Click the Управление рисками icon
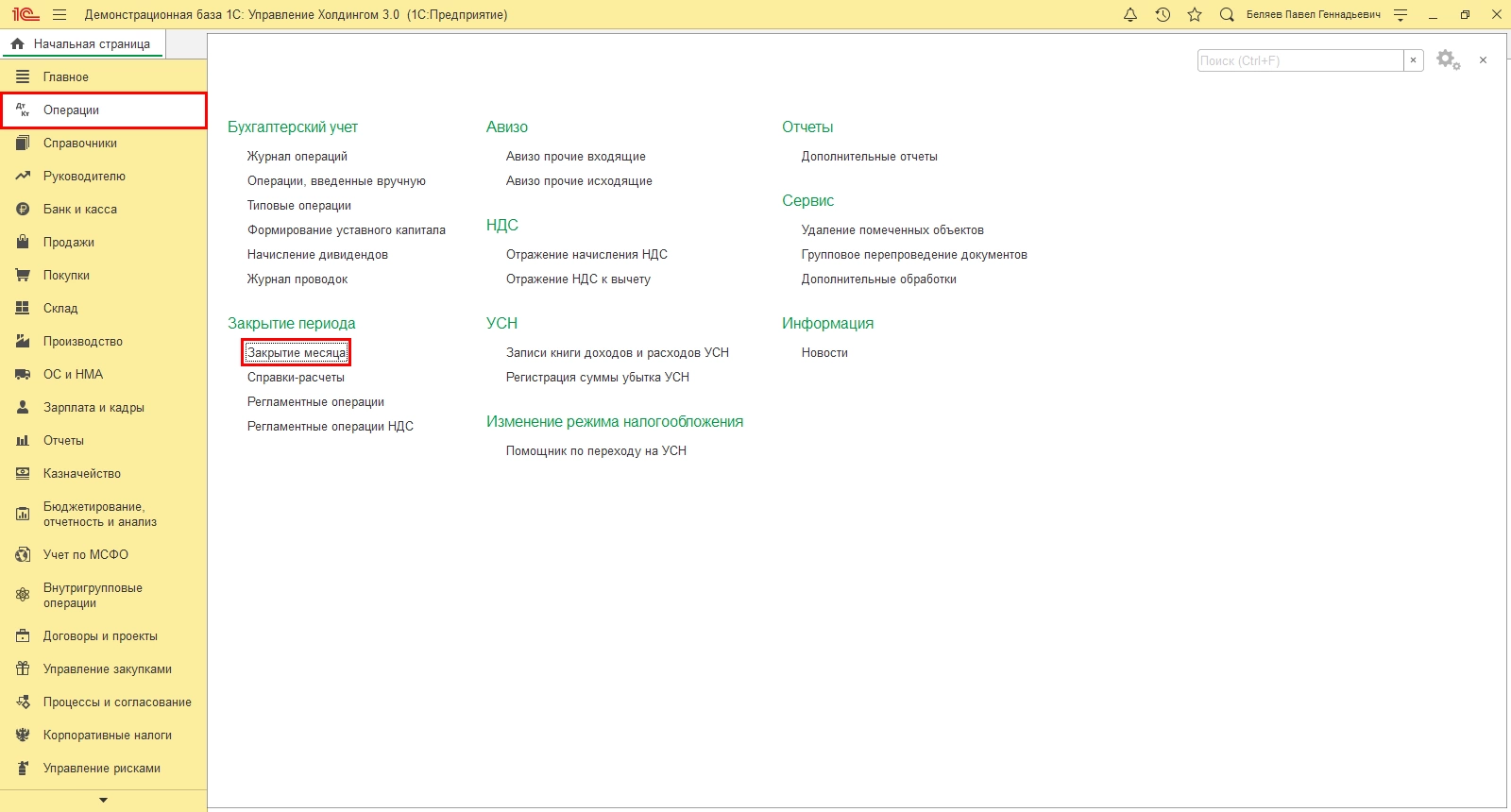The height and width of the screenshot is (812, 1511). tap(23, 769)
